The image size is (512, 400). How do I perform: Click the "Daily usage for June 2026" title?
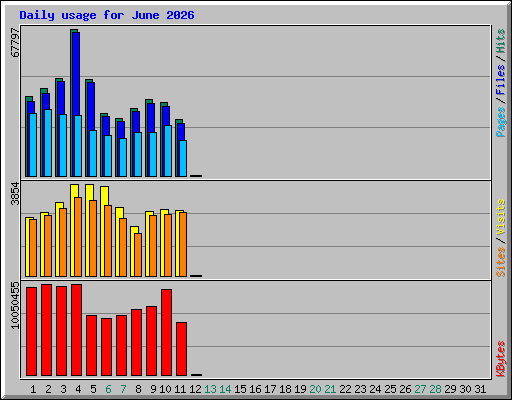pos(107,15)
